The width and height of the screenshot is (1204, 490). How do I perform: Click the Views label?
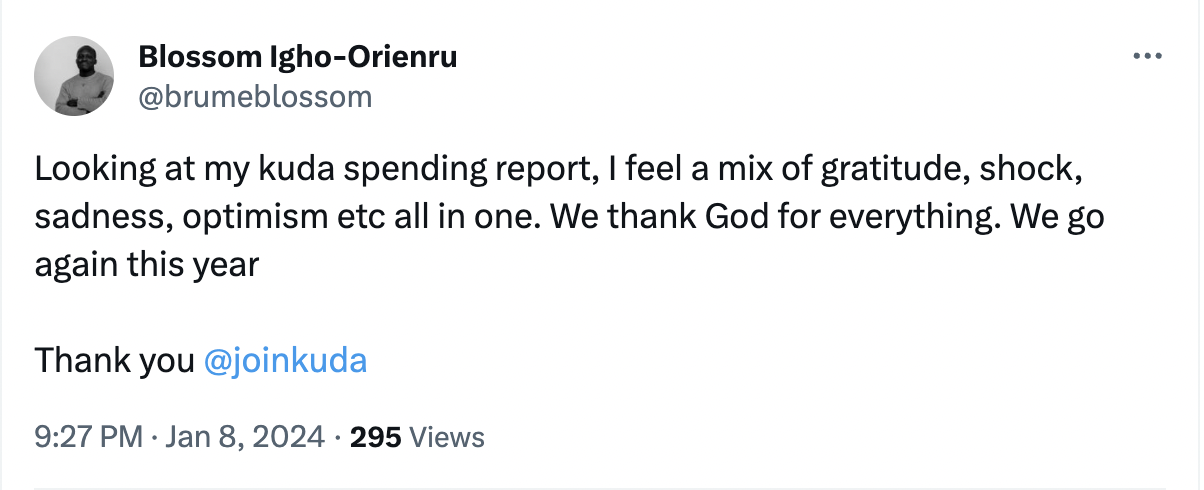pyautogui.click(x=447, y=437)
